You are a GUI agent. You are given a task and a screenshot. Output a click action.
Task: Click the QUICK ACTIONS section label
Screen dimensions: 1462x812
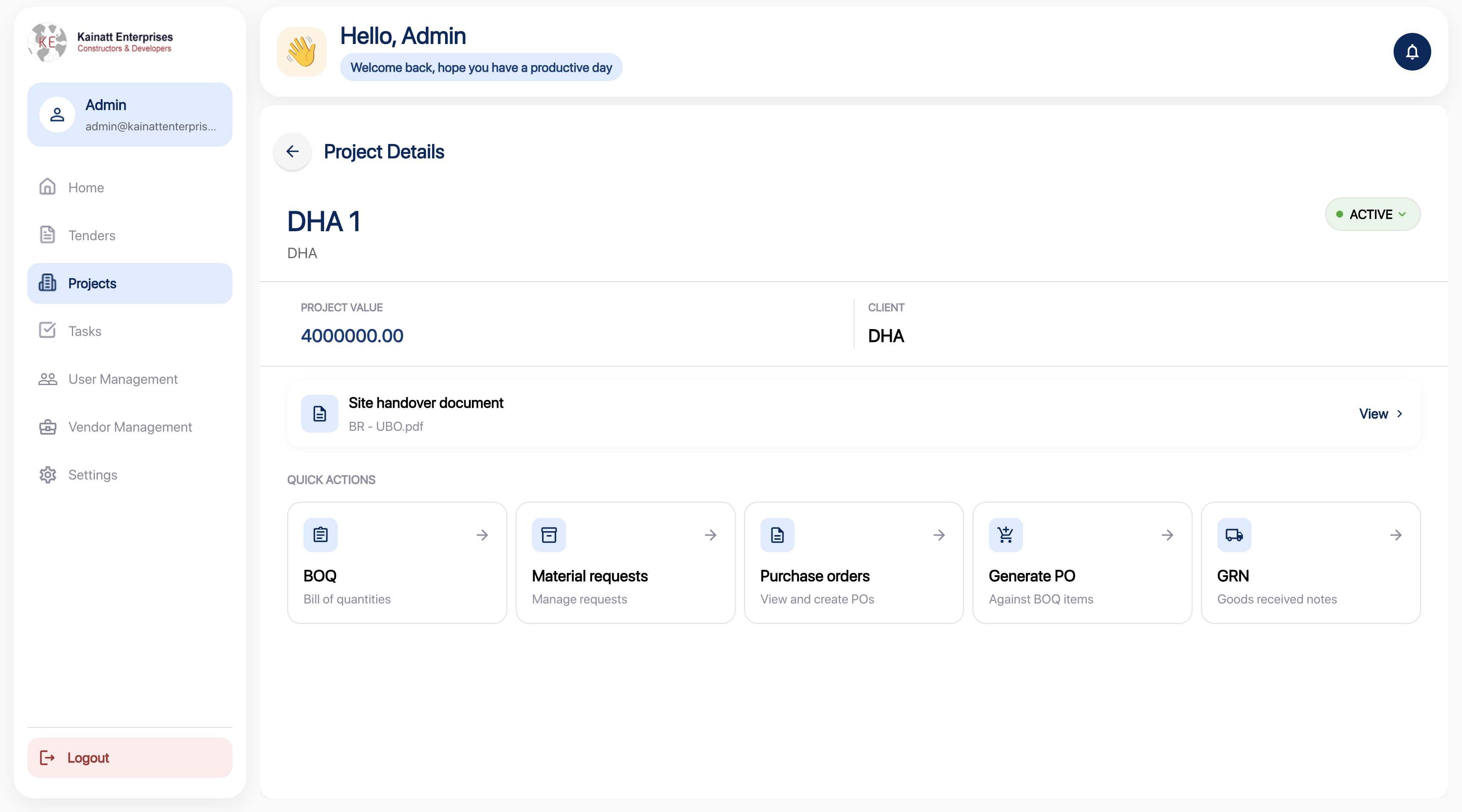click(331, 480)
